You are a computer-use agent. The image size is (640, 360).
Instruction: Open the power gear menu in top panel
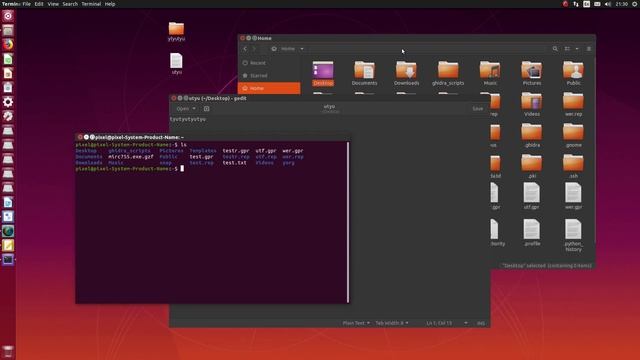pos(635,4)
